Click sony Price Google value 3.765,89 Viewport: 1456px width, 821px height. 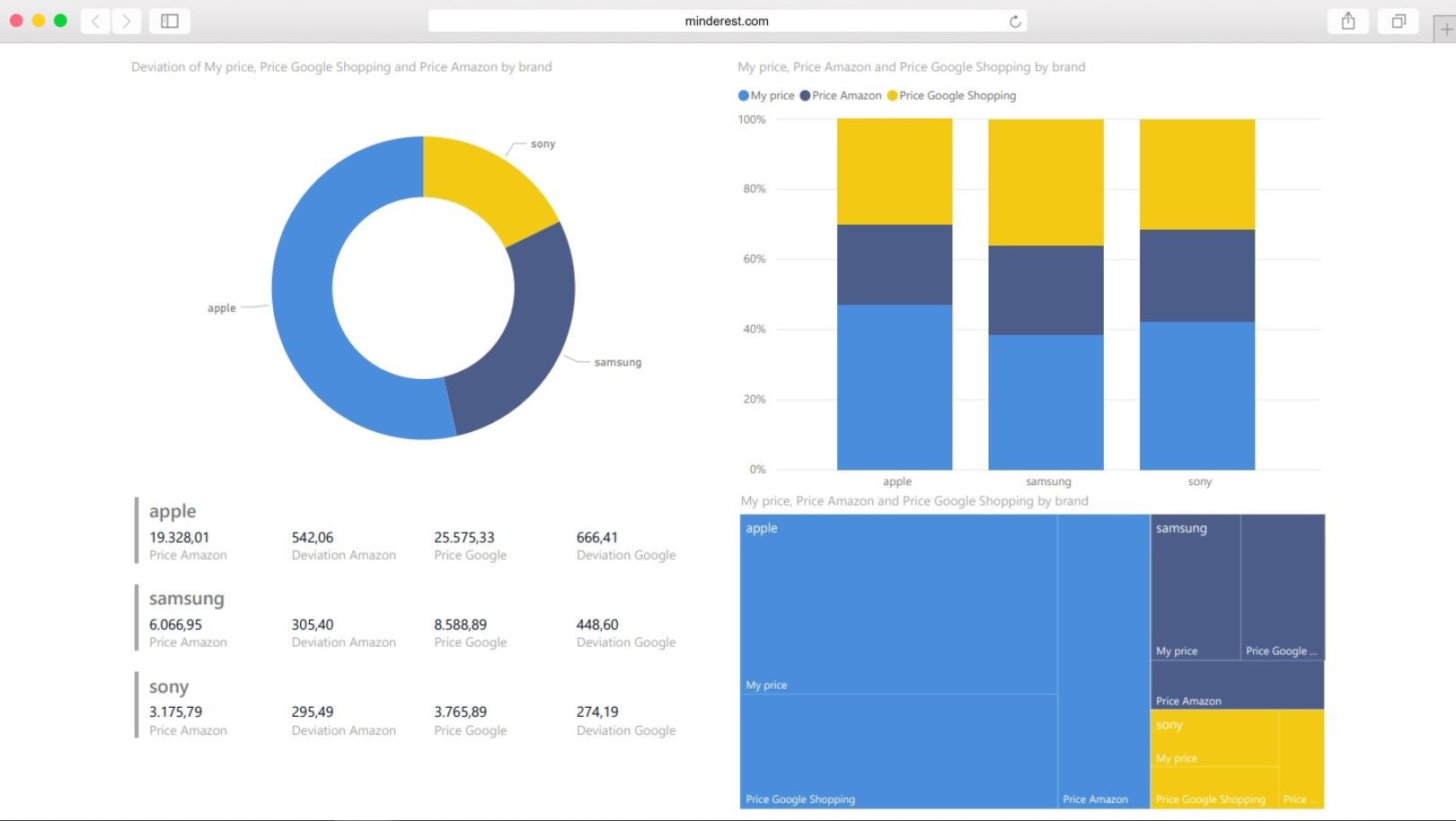pyautogui.click(x=460, y=711)
